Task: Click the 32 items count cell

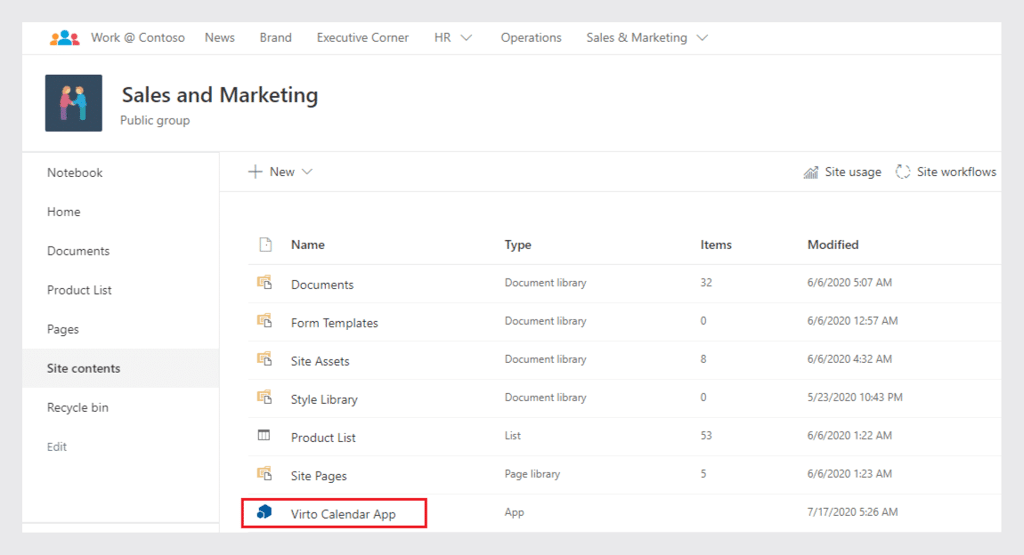Action: click(706, 283)
